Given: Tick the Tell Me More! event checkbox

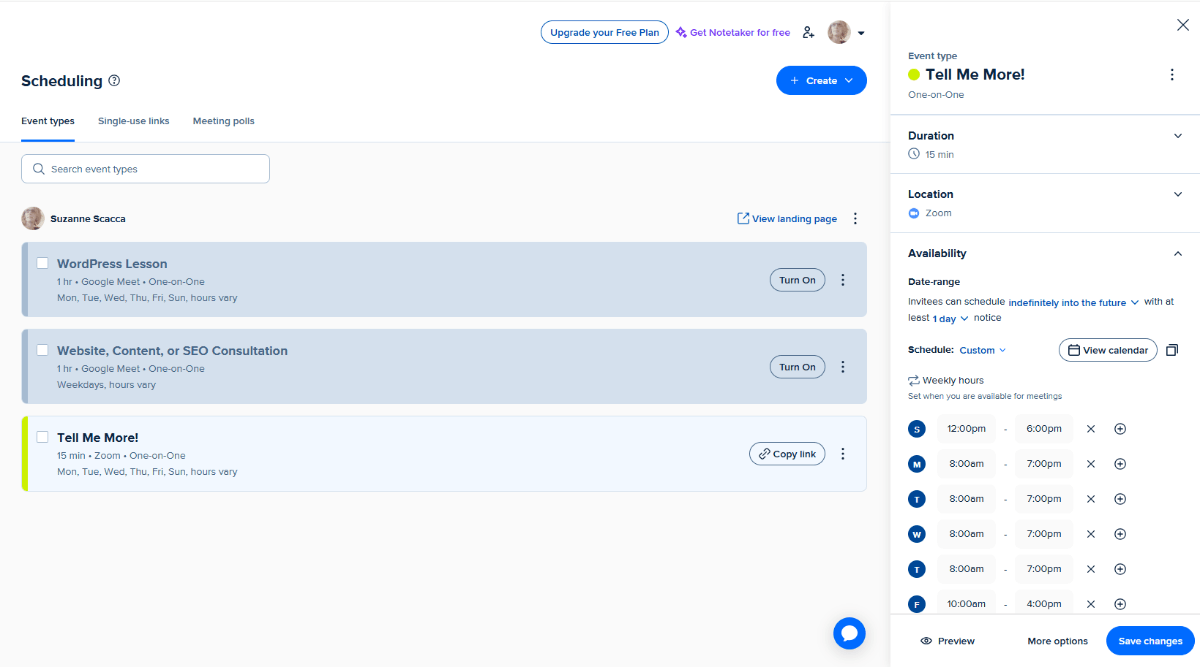Looking at the screenshot, I should pyautogui.click(x=43, y=437).
